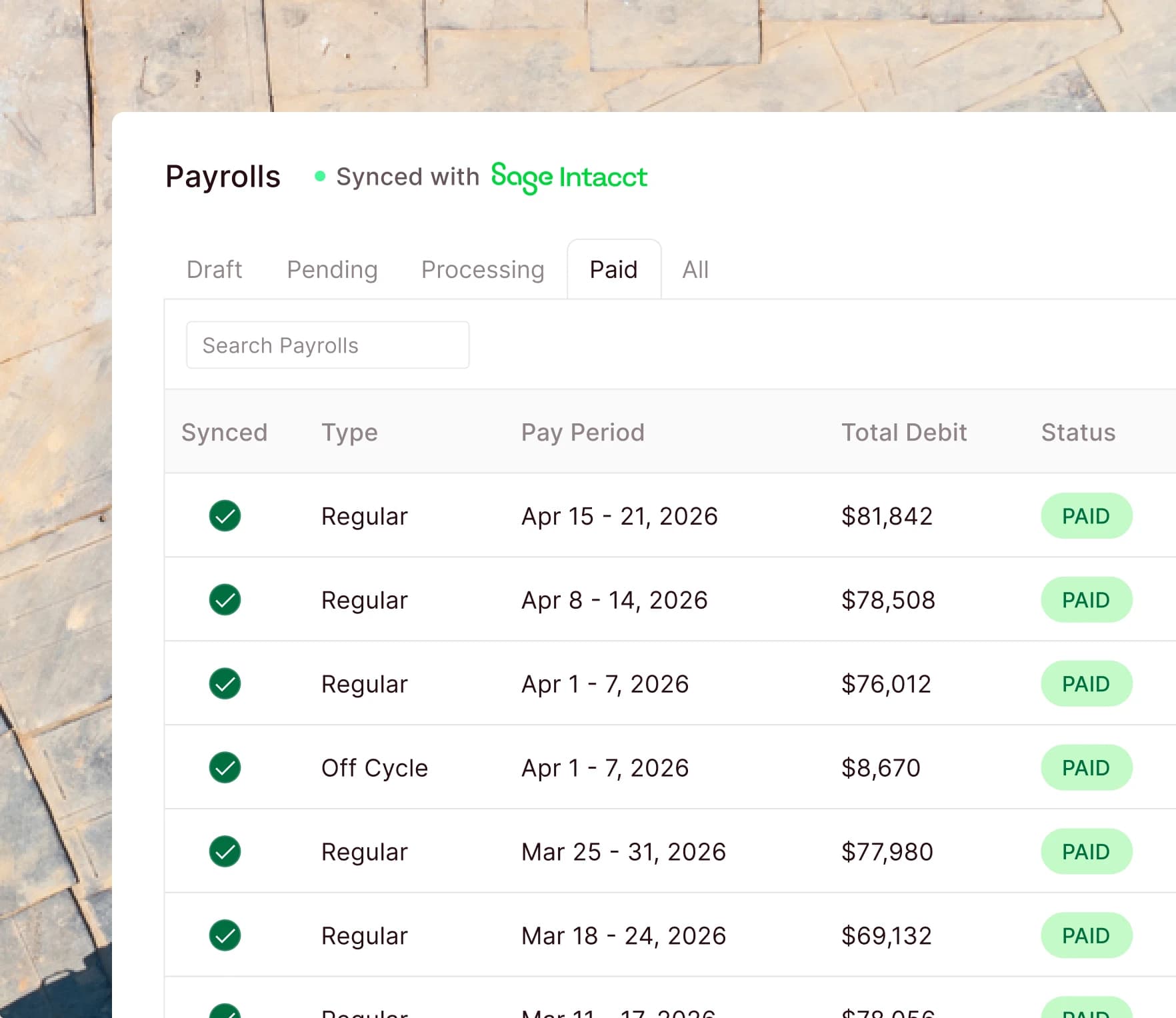Sort by the Total Debit column header
This screenshot has height=1018, width=1176.
point(904,432)
